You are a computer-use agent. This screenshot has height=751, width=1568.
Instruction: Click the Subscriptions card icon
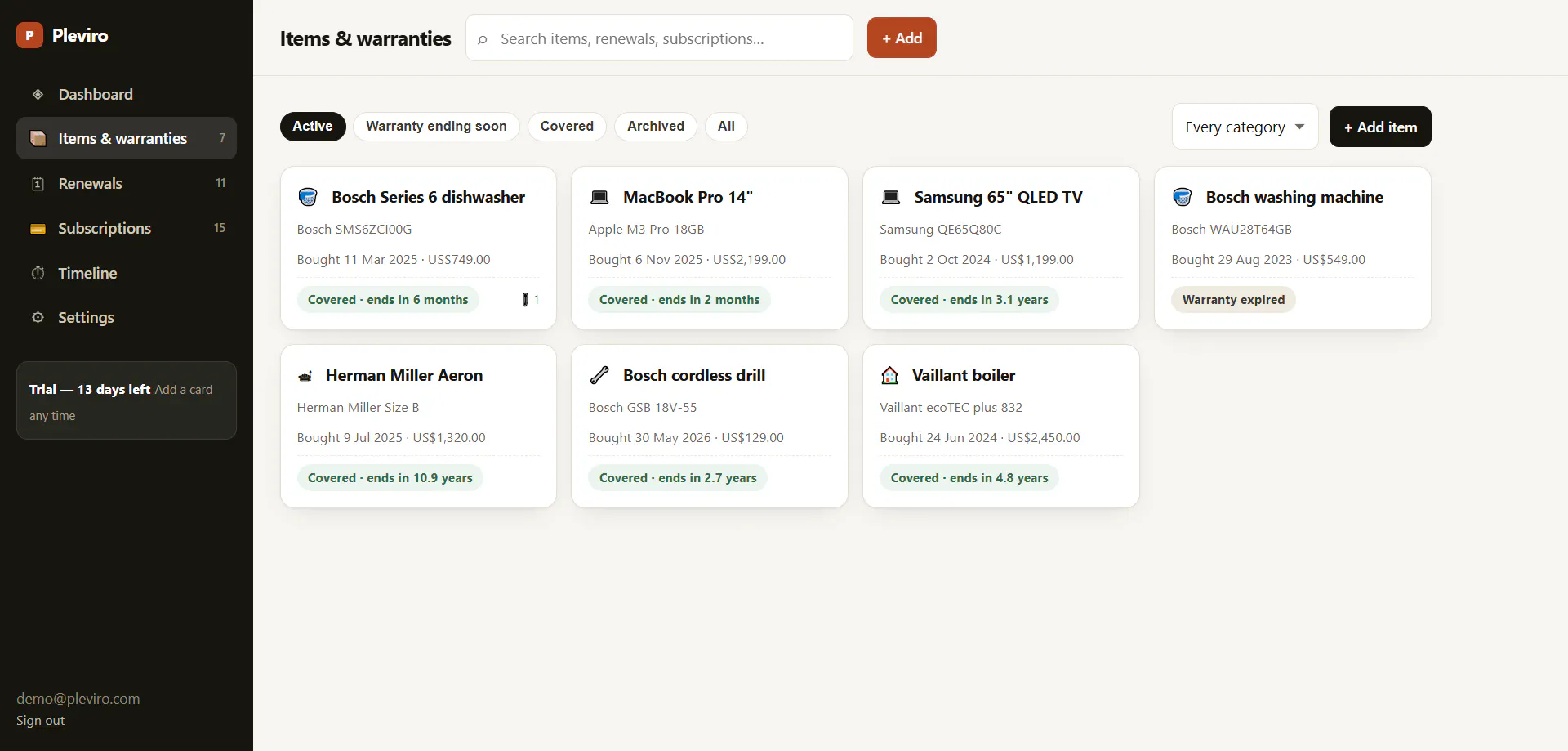click(x=38, y=229)
